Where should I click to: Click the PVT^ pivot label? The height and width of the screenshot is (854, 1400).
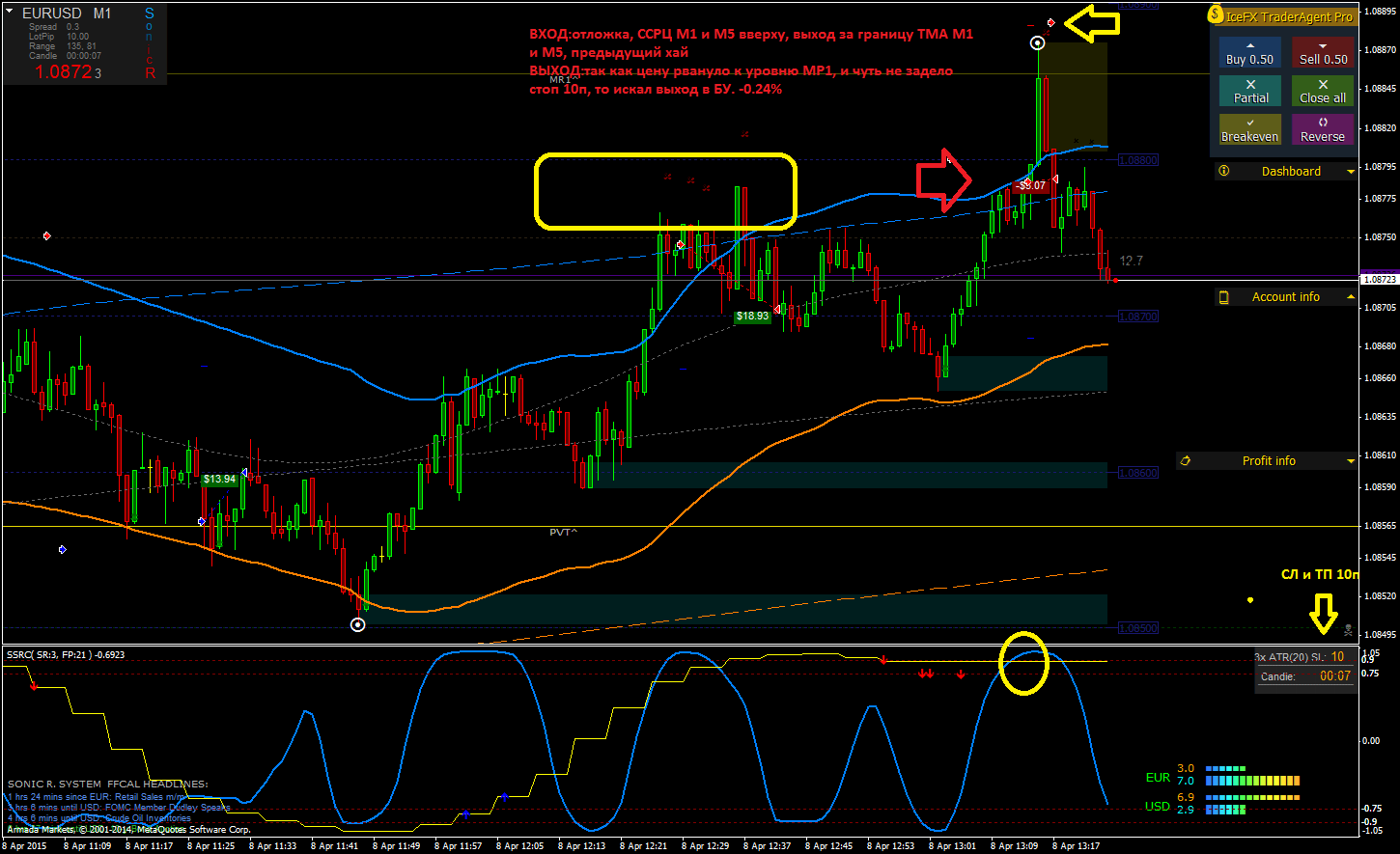(563, 532)
